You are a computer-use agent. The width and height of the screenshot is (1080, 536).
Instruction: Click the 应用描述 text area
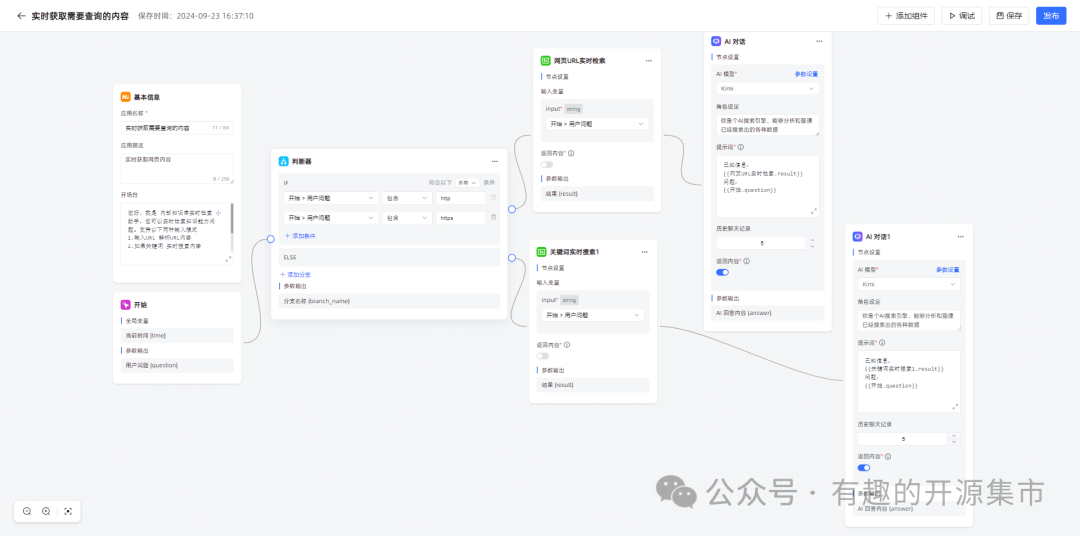177,169
